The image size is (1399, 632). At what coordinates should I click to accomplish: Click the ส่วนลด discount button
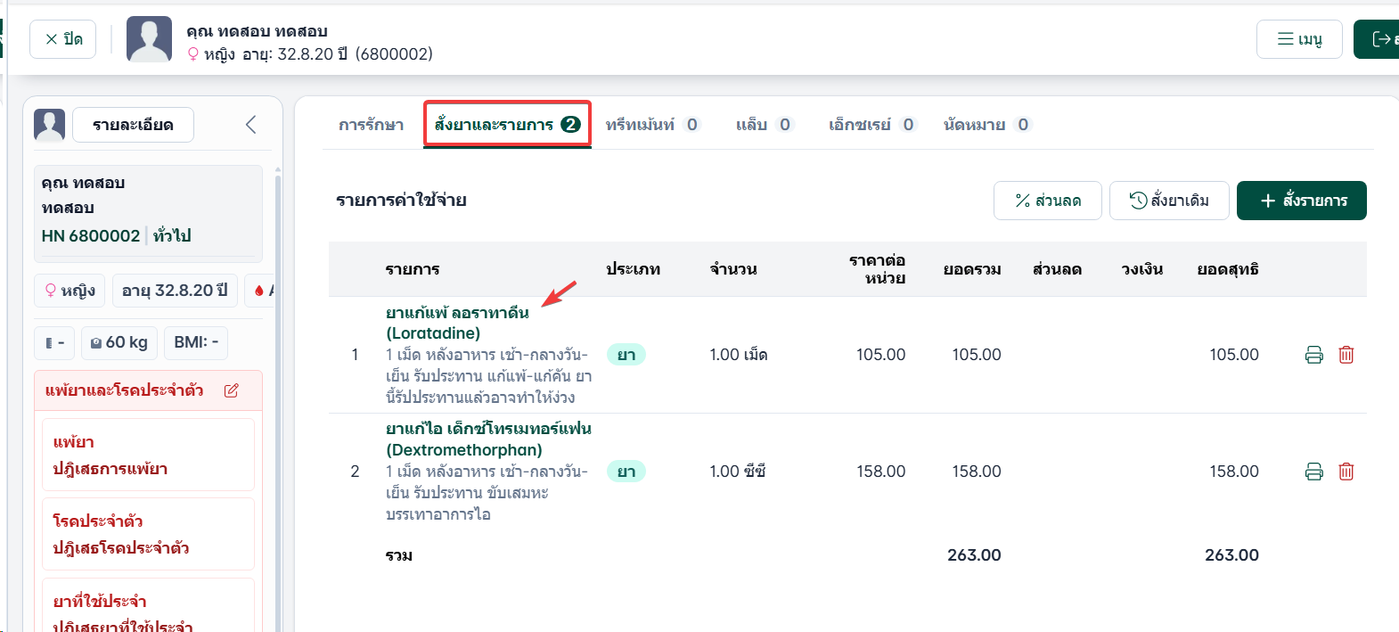(x=1047, y=200)
